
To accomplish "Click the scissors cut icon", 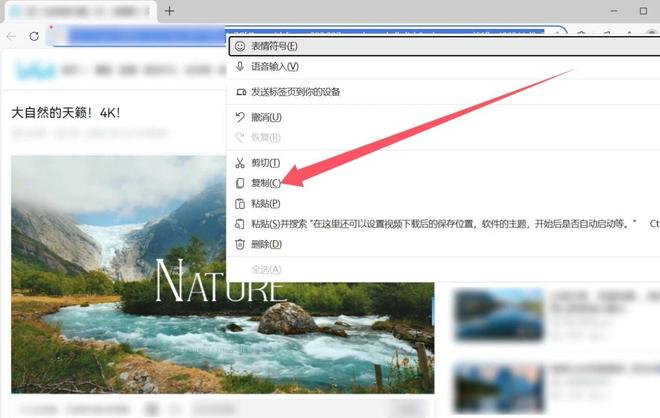I will tap(240, 162).
